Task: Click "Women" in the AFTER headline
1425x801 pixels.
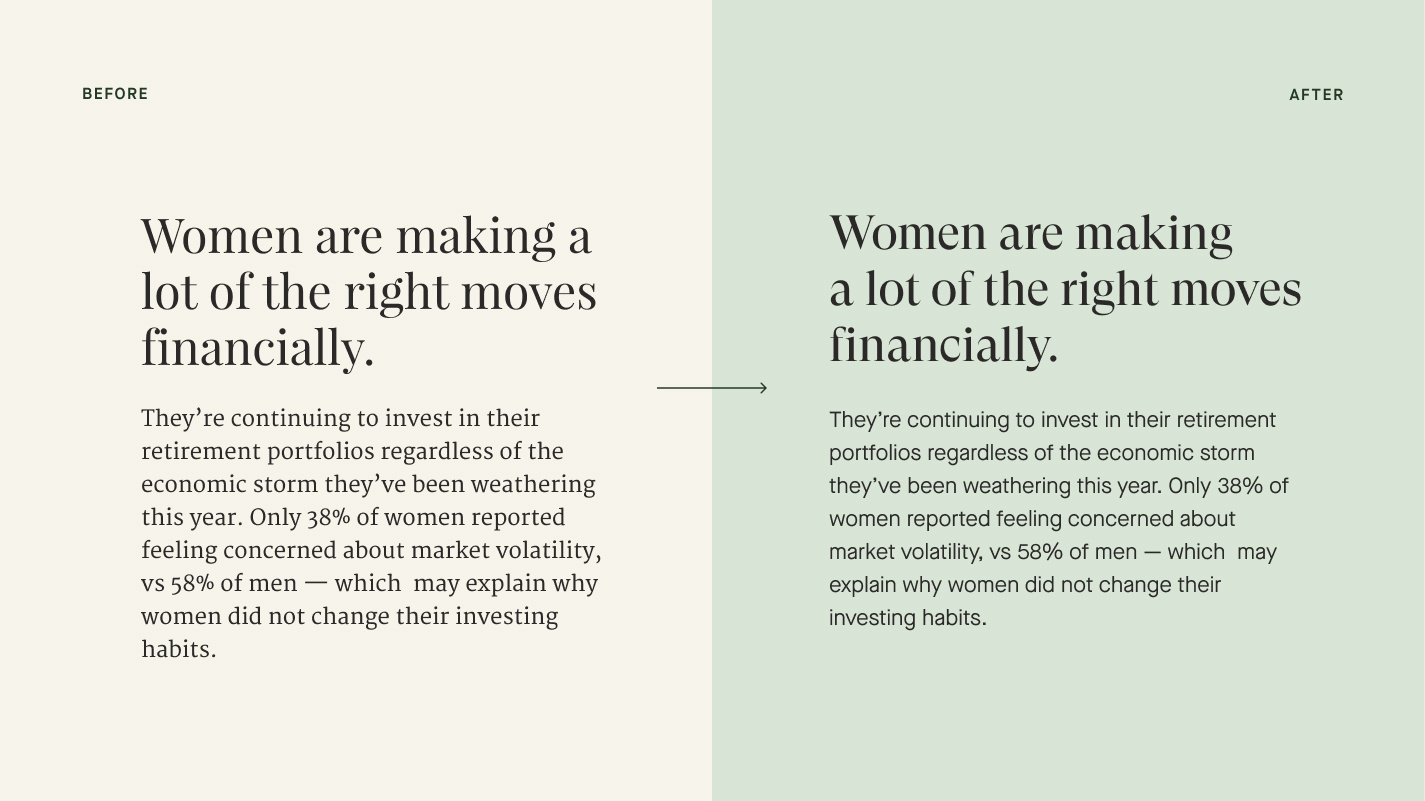Action: click(x=908, y=233)
